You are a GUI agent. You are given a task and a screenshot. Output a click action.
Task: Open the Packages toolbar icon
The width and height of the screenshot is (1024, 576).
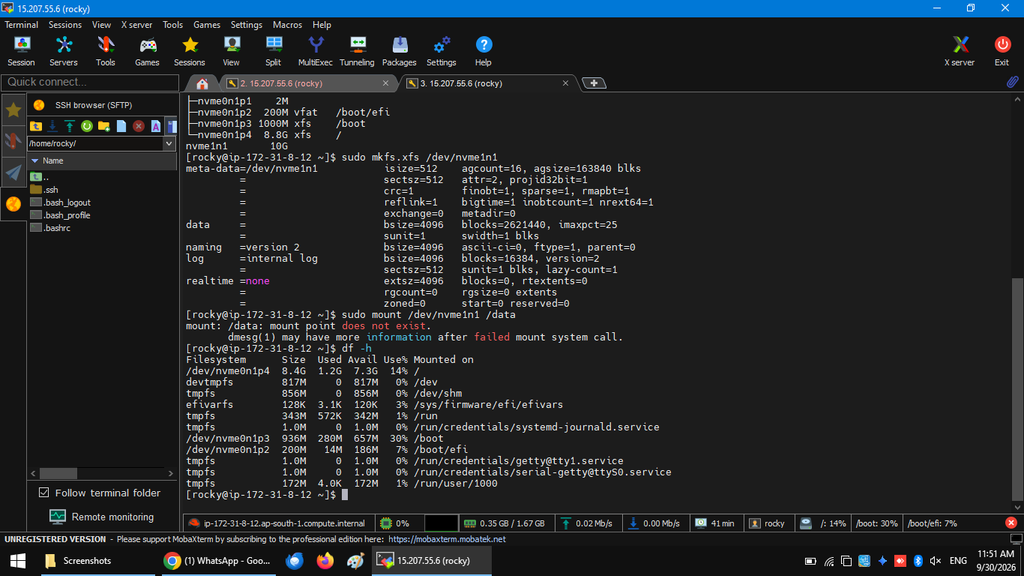coord(399,52)
